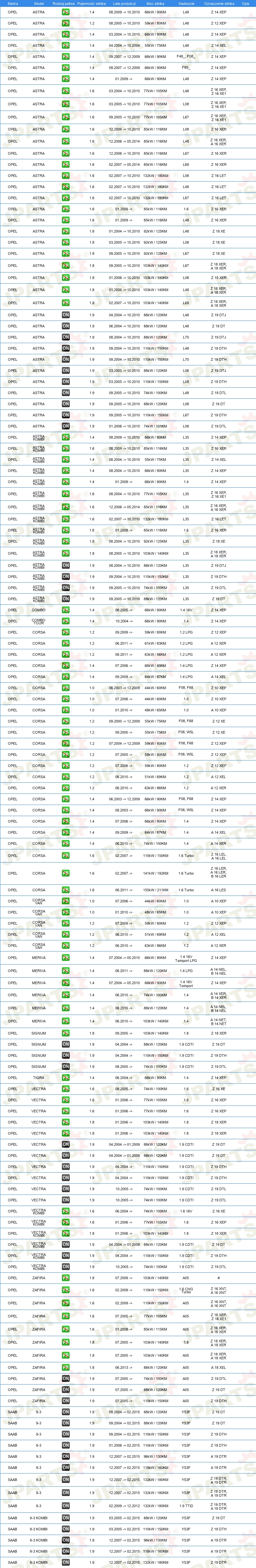
Task: Click the petrol icon in the Corsa Z 16 LEL row
Action: pos(66,856)
